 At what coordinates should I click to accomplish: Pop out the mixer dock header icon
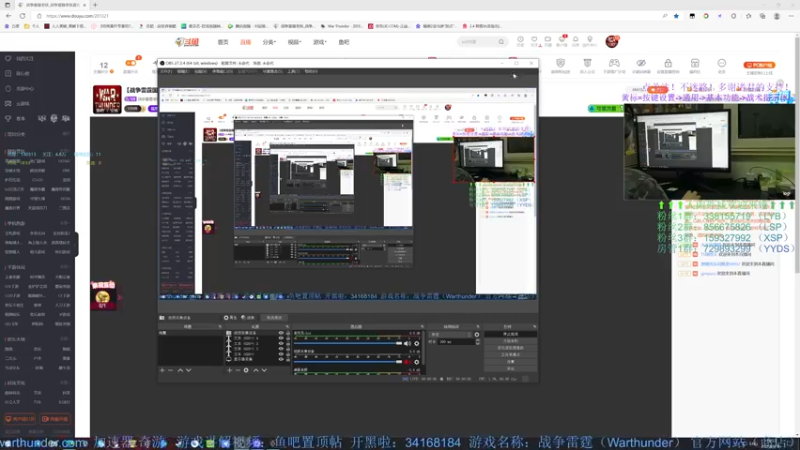[x=422, y=327]
